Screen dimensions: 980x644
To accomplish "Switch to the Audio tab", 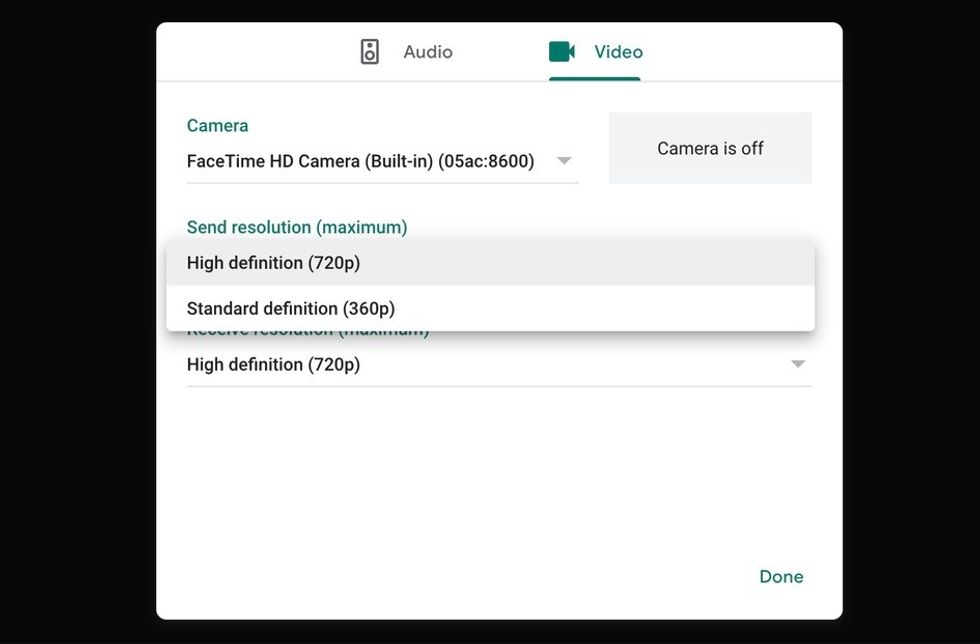I will (x=427, y=52).
